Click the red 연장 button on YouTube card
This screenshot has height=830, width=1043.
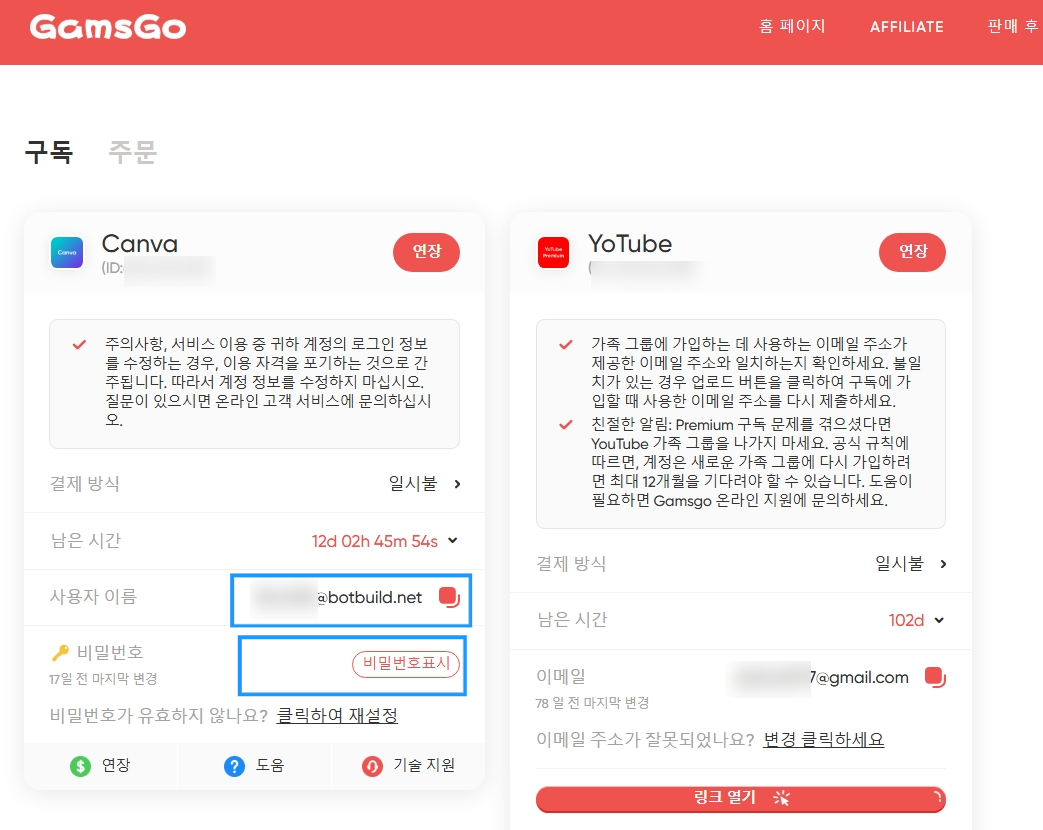(913, 252)
